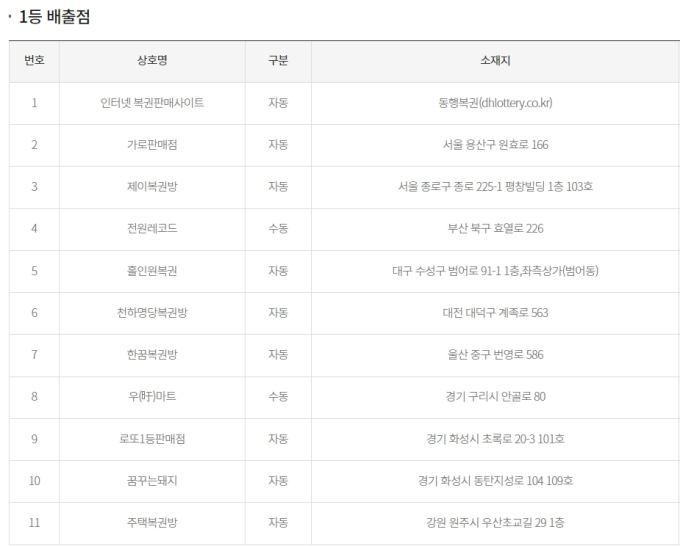Select store name 인터넷 복권판매사이트
This screenshot has width=680, height=546.
(x=152, y=103)
